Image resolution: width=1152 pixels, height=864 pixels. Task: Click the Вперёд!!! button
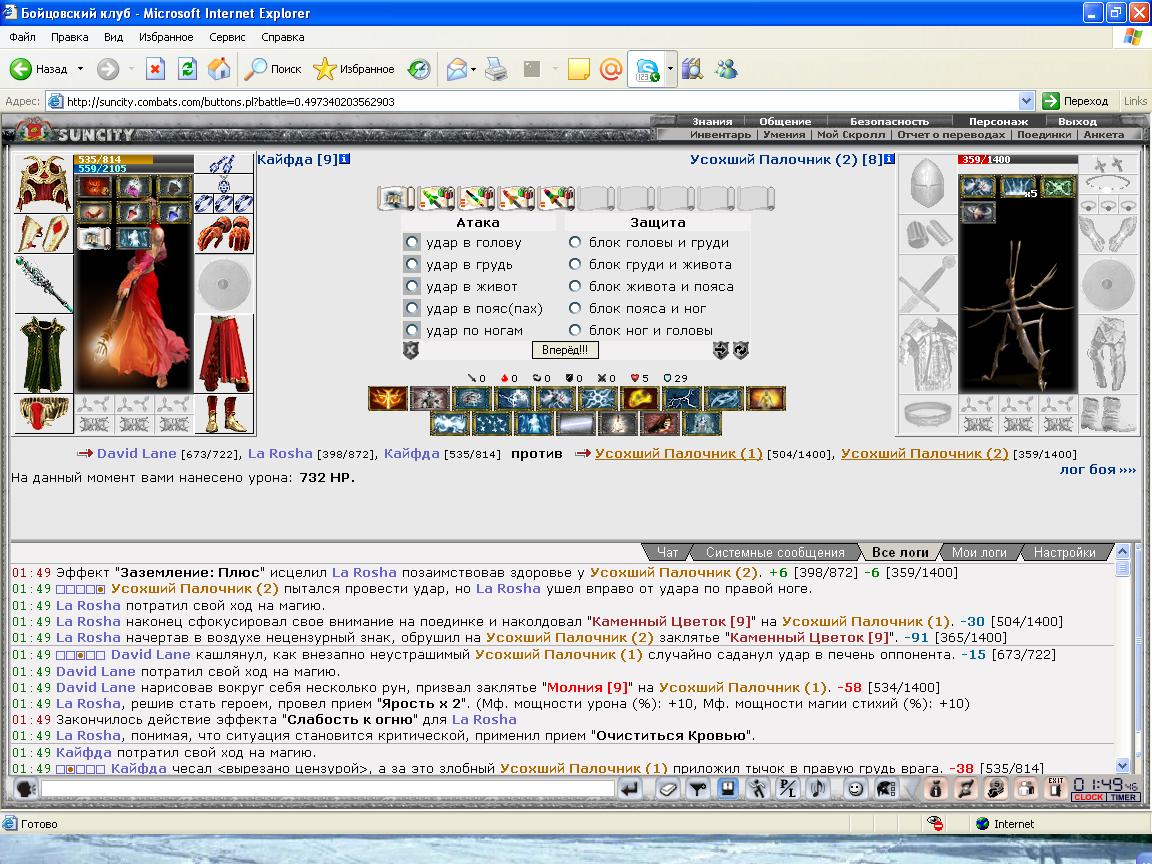coord(565,350)
